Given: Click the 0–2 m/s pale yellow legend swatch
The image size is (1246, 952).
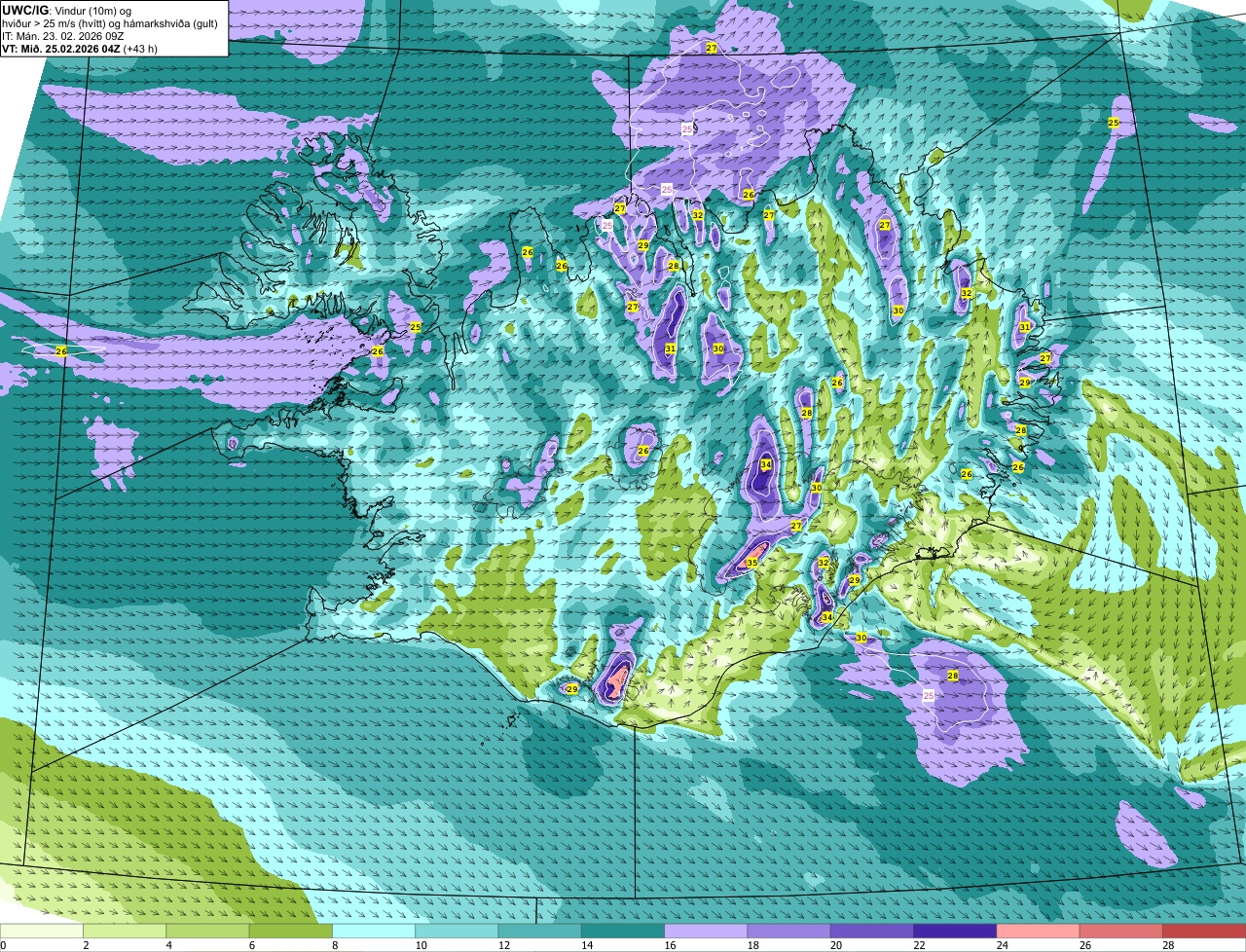Looking at the screenshot, I should coord(42,931).
